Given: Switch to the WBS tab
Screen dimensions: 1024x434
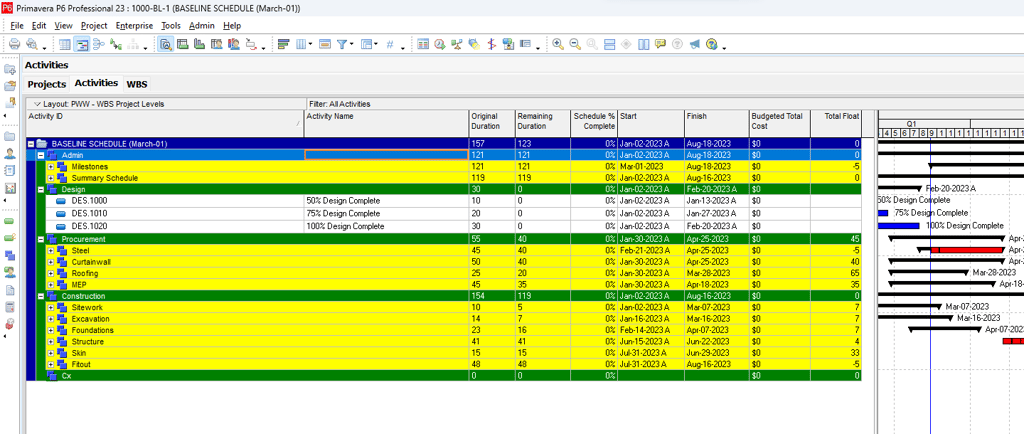Looking at the screenshot, I should point(137,84).
